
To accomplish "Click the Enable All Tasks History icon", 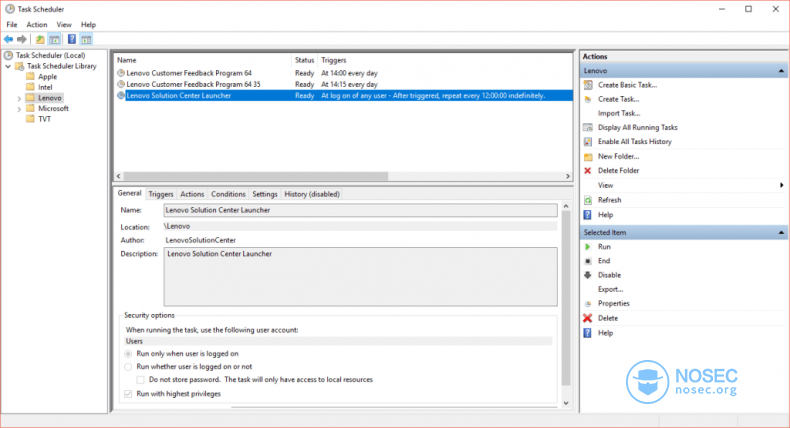I will click(x=588, y=142).
